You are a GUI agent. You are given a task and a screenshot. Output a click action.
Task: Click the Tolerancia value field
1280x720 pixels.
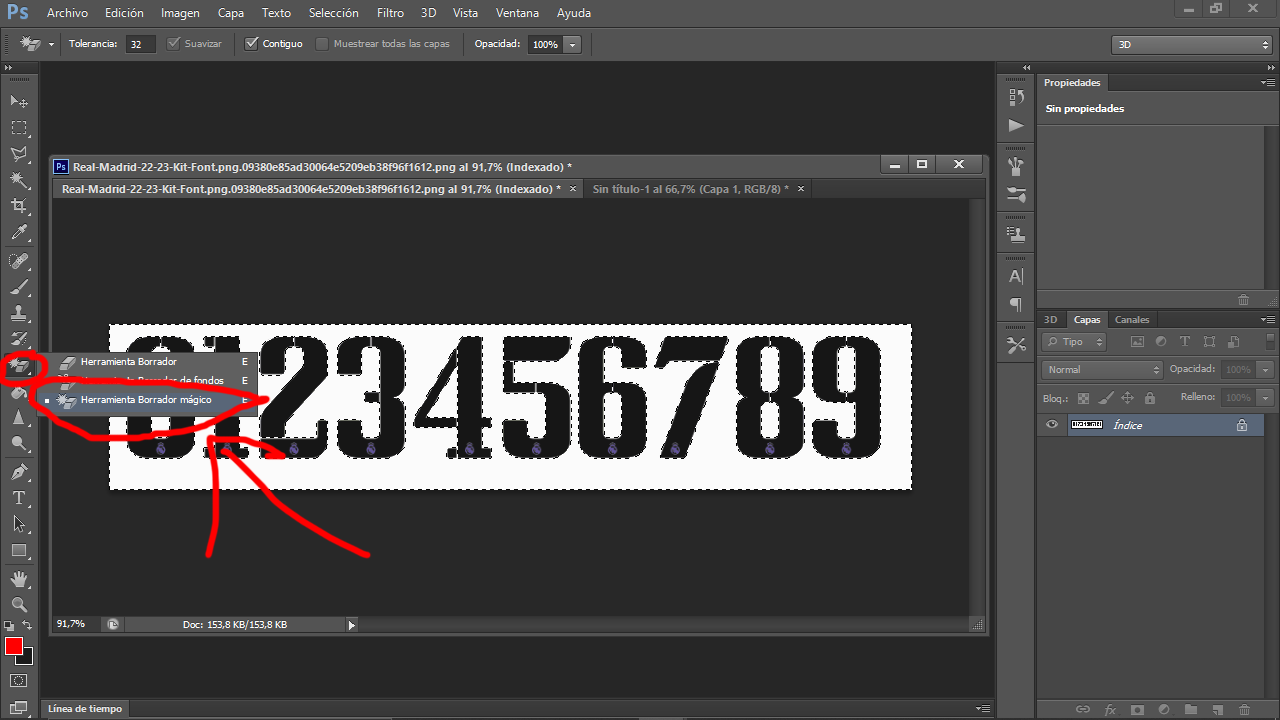(x=141, y=45)
